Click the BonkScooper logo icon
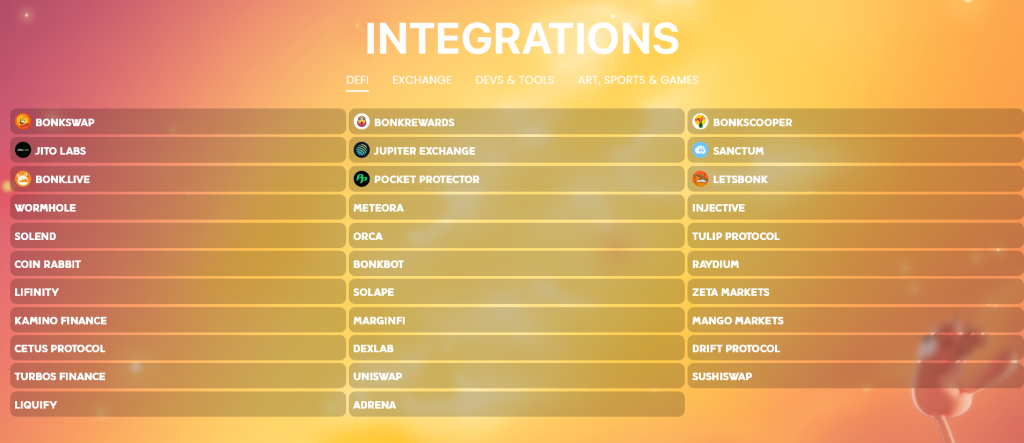Image resolution: width=1024 pixels, height=443 pixels. [x=700, y=122]
